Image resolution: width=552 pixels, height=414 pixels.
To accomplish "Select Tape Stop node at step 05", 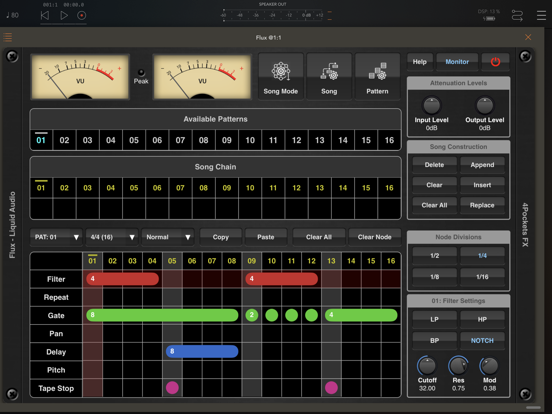I will pyautogui.click(x=172, y=388).
